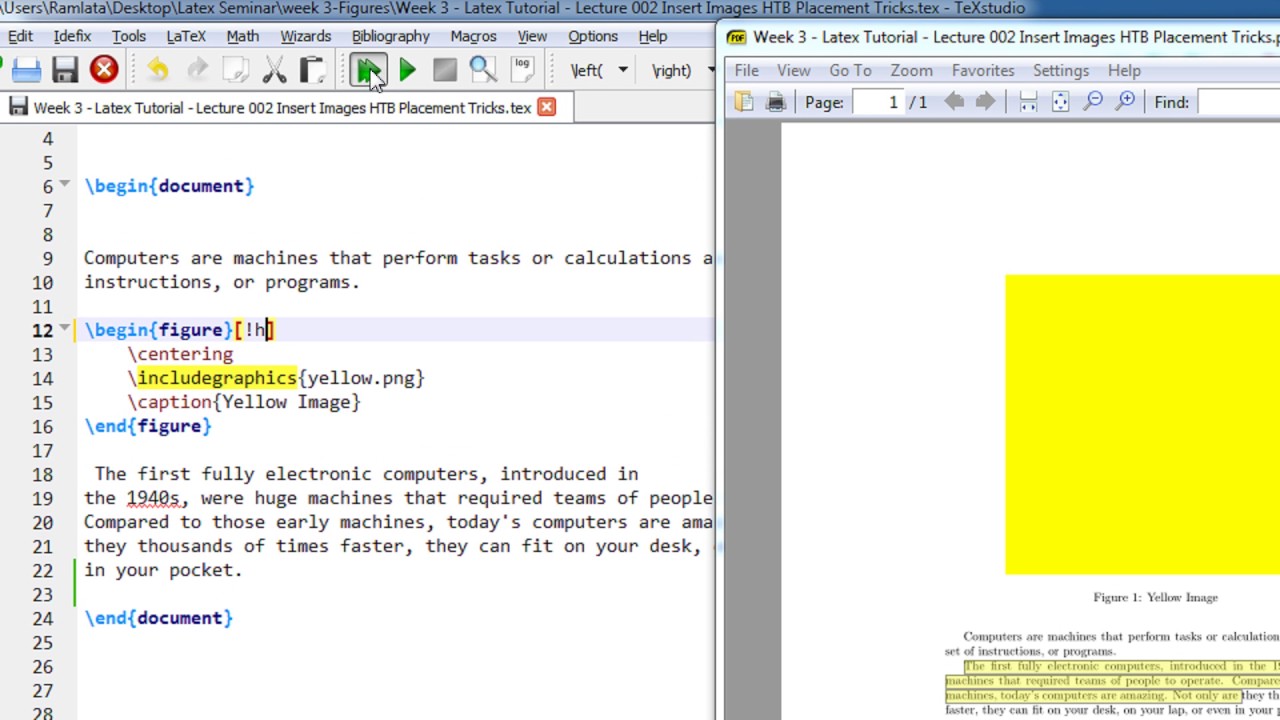Open the \left( delimiter dropdown arrow

(622, 70)
